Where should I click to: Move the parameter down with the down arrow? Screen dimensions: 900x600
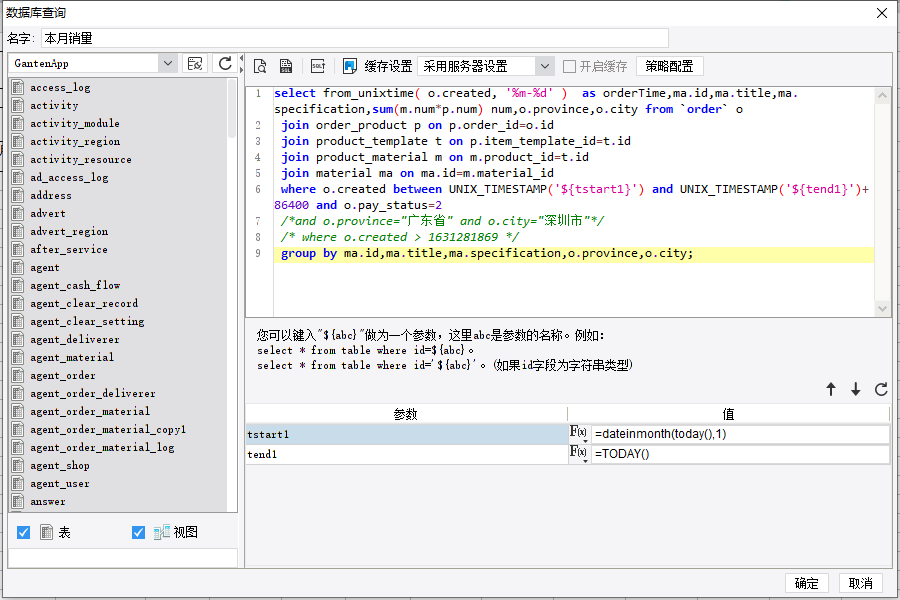tap(855, 390)
